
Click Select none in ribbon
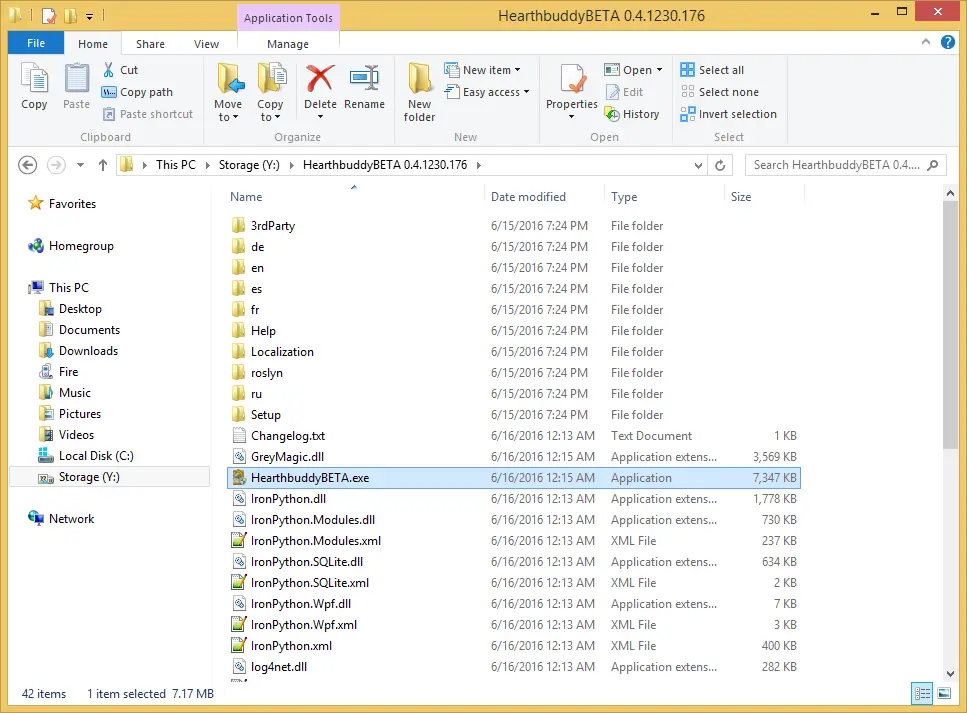click(719, 92)
